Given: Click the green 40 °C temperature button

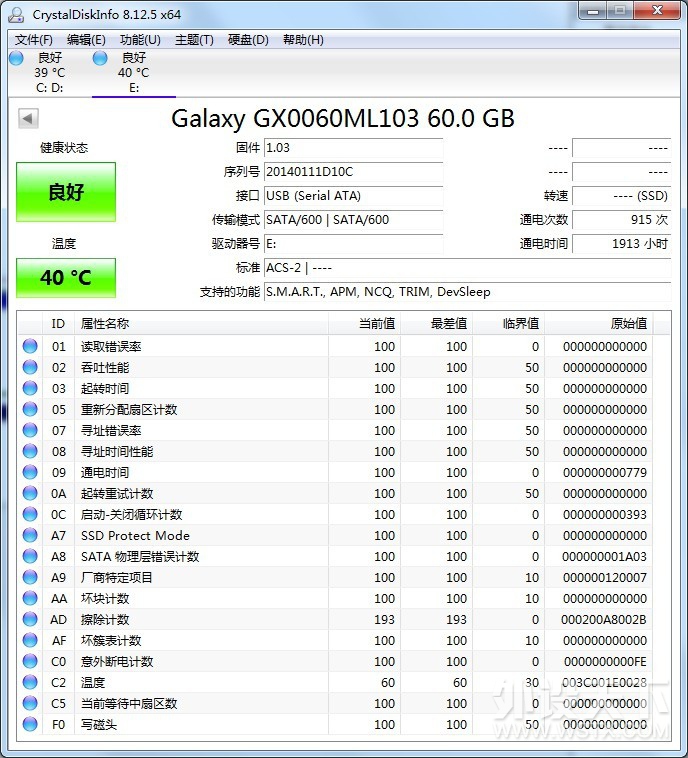Looking at the screenshot, I should [x=66, y=278].
